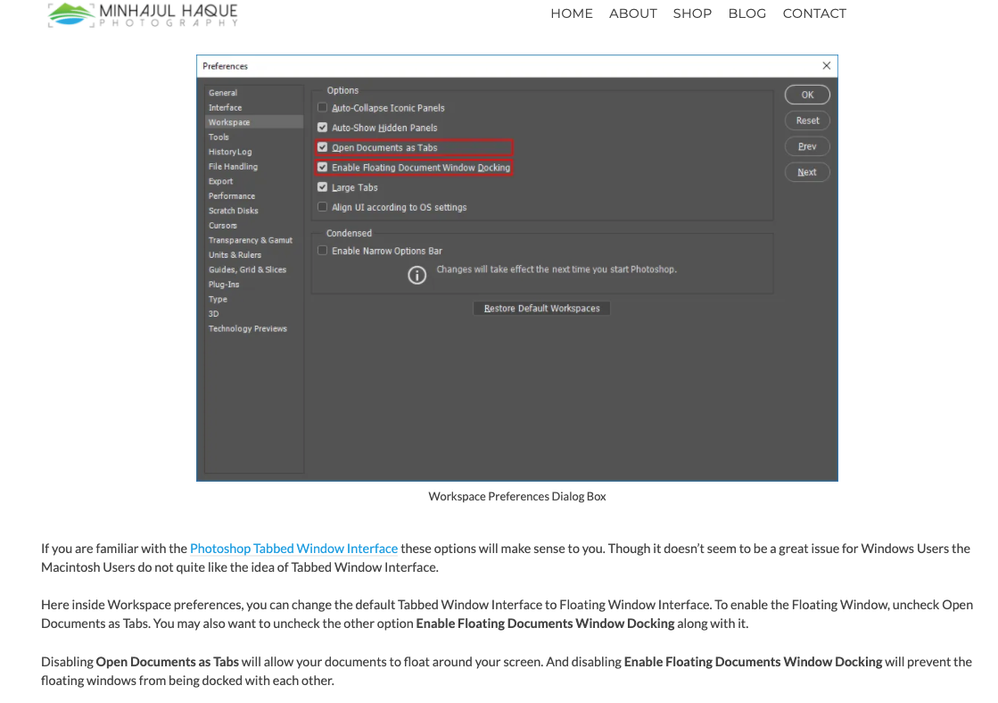Click the Next button

807,172
